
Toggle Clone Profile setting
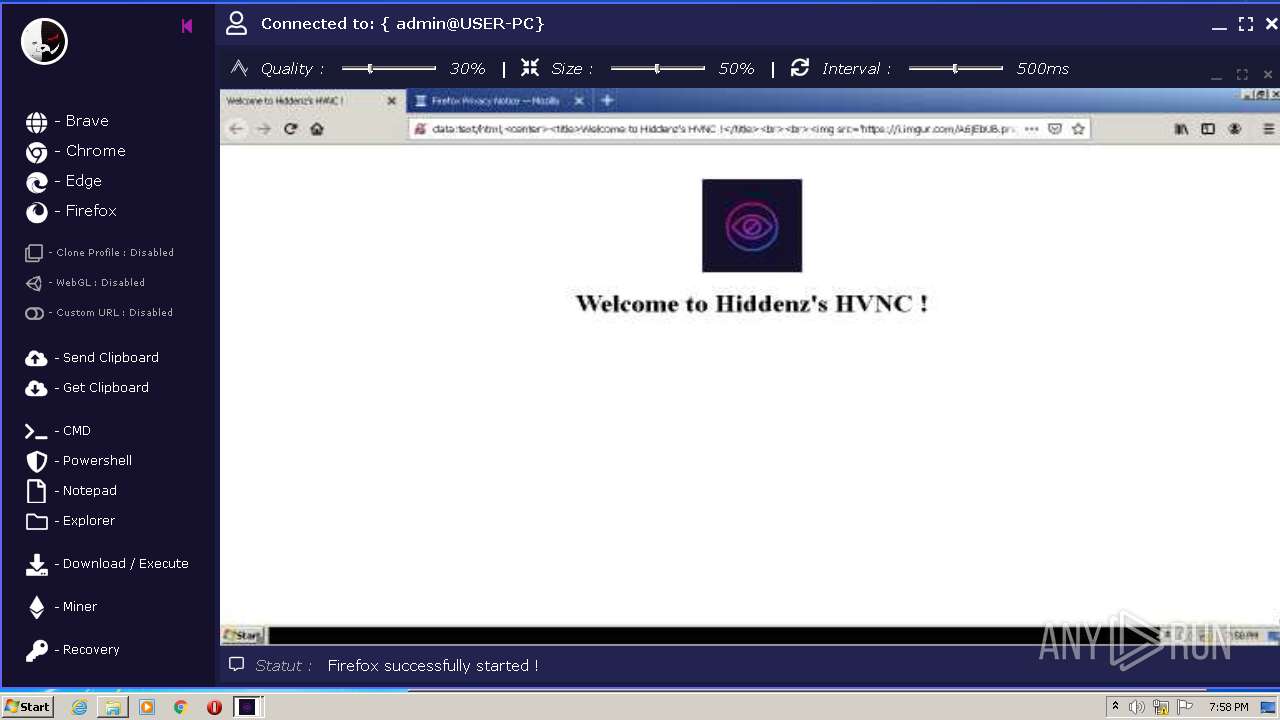(100, 253)
